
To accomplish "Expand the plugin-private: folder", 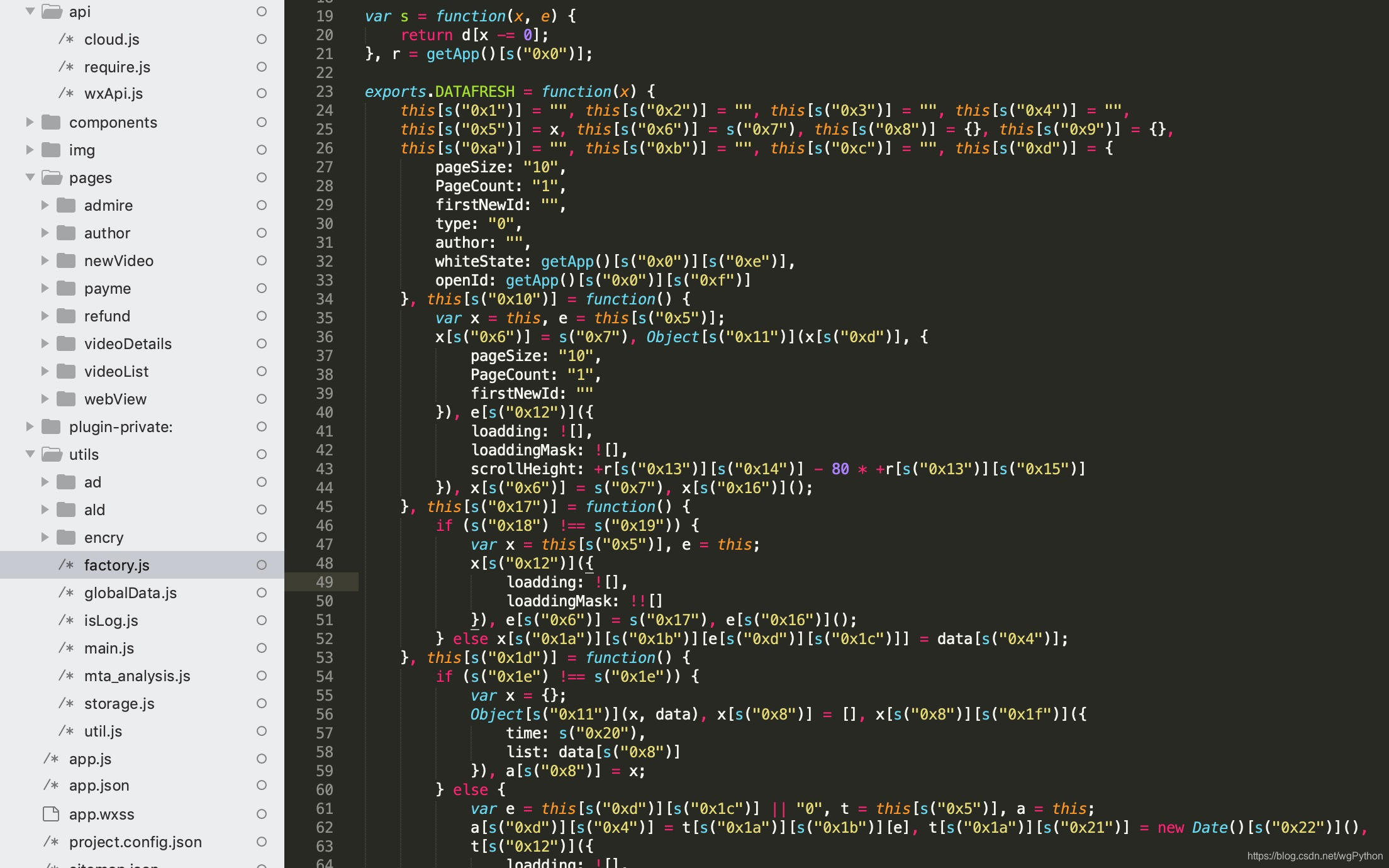I will pyautogui.click(x=30, y=426).
